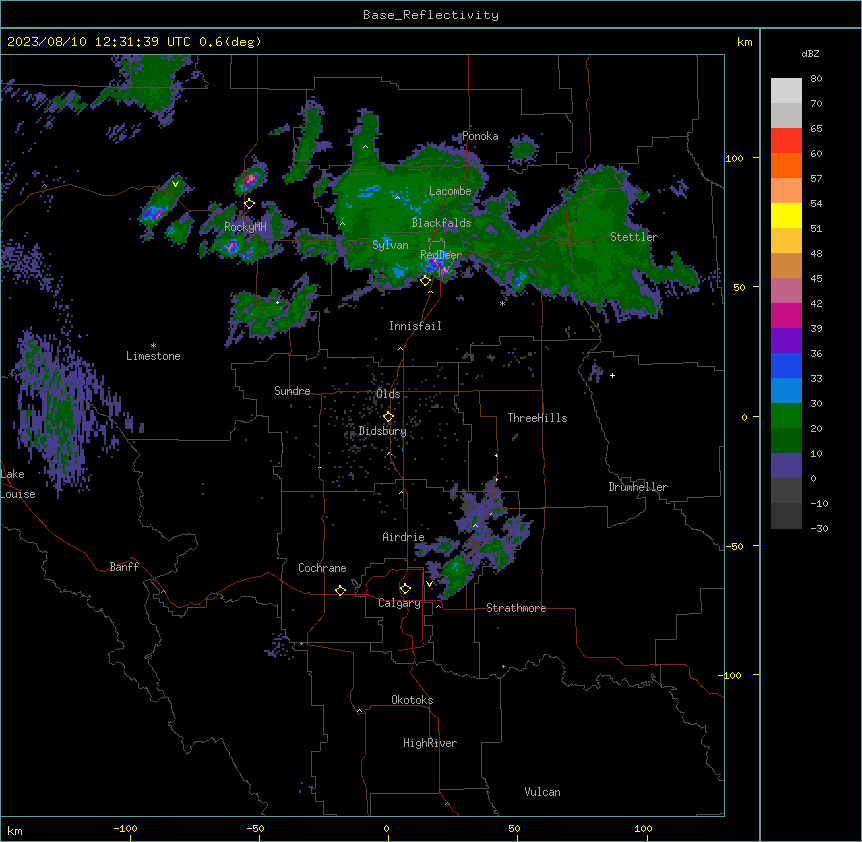Click the -50 tick on the bottom axis
The image size is (862, 842).
(x=255, y=828)
